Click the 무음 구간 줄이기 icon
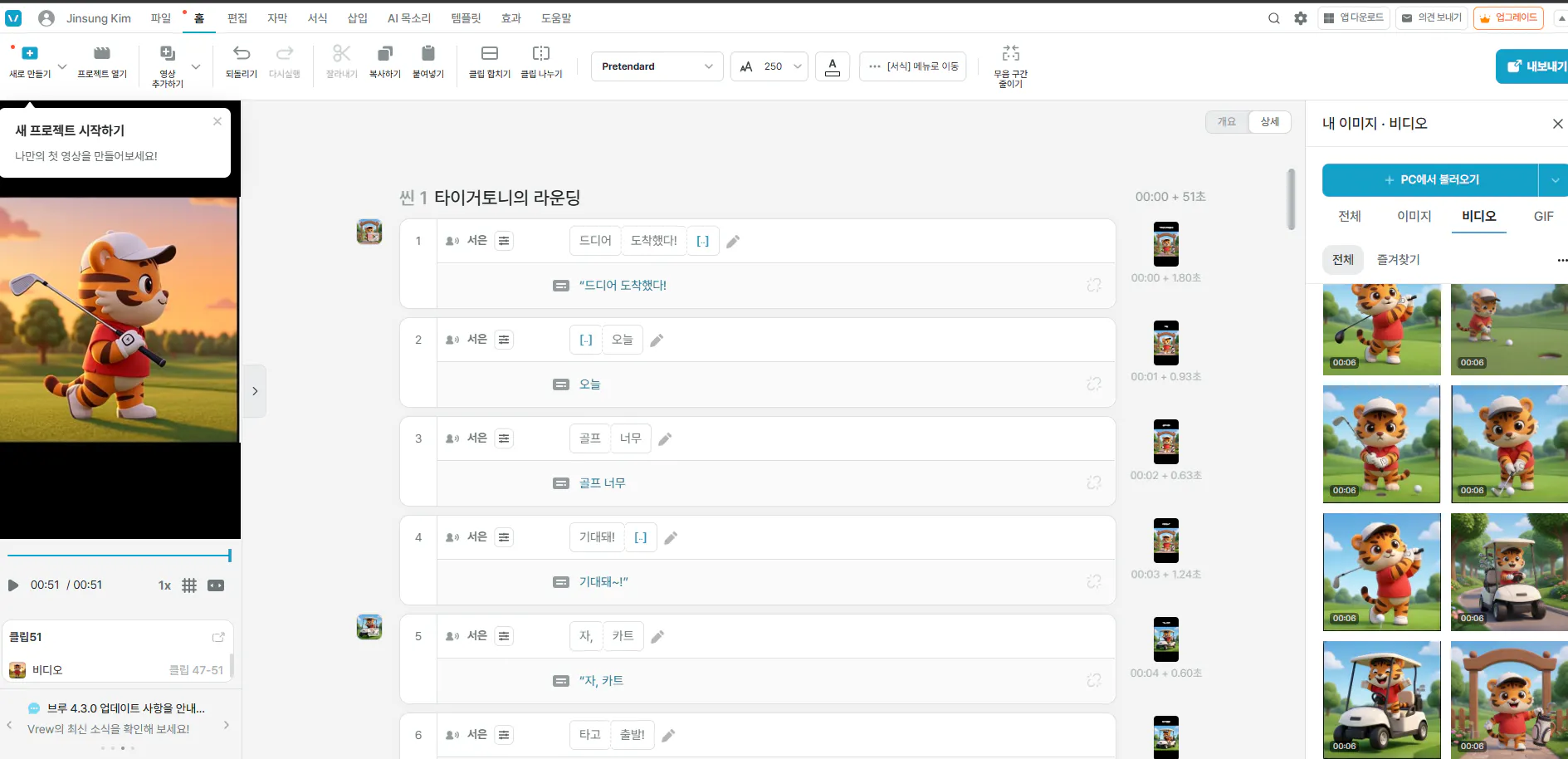 (1011, 53)
